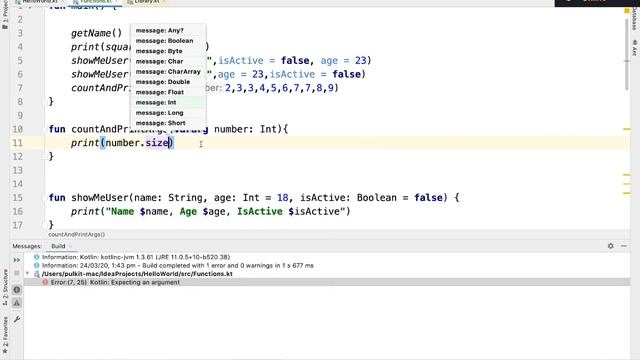Open the wrench settings icon in Messages sidebar
Screen dimensions: 640x360
[17, 319]
